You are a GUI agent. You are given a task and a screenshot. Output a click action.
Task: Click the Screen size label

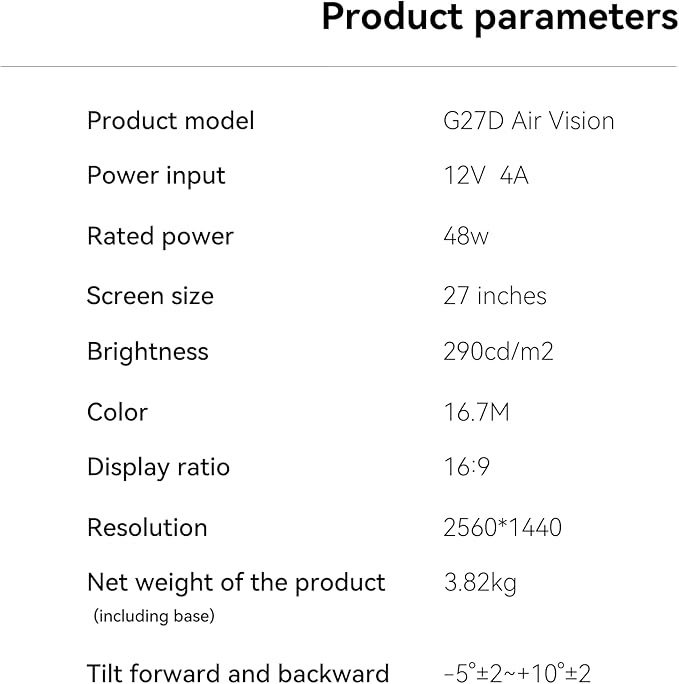pos(150,296)
